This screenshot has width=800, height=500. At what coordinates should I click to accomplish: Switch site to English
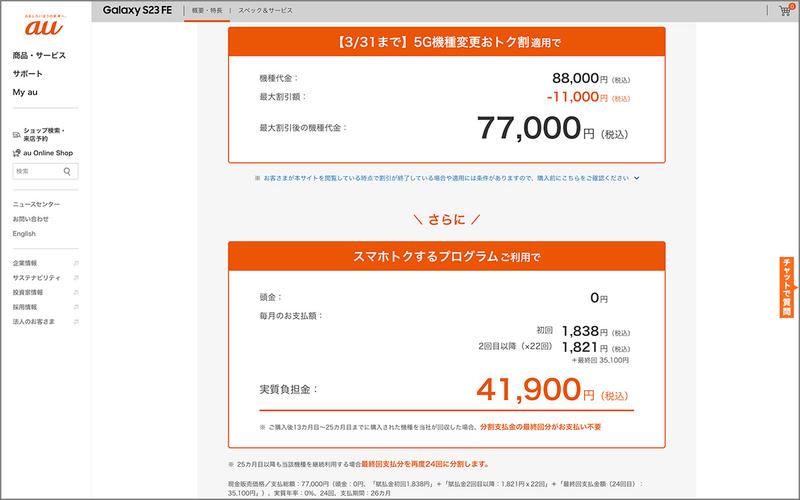(x=24, y=234)
